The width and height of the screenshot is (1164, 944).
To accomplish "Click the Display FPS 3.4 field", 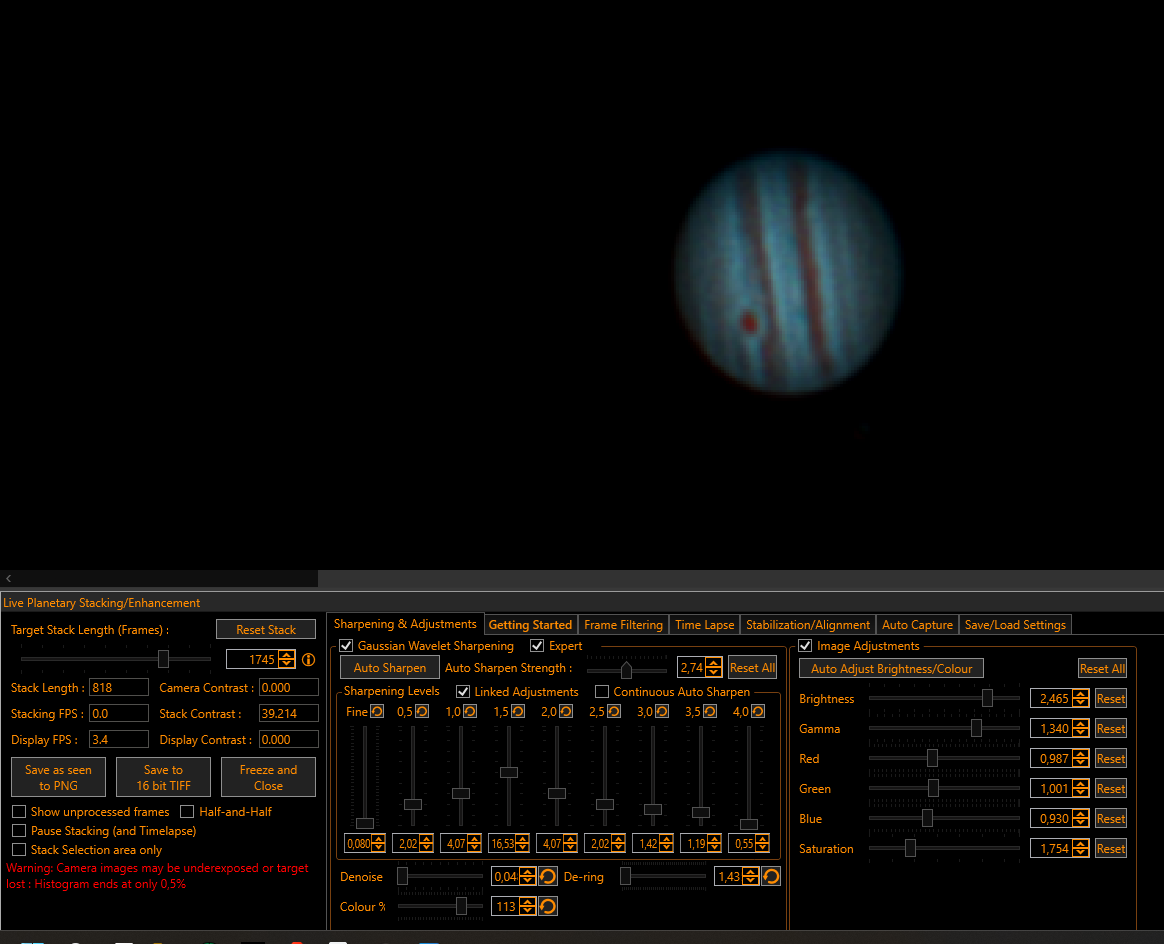I will (119, 739).
